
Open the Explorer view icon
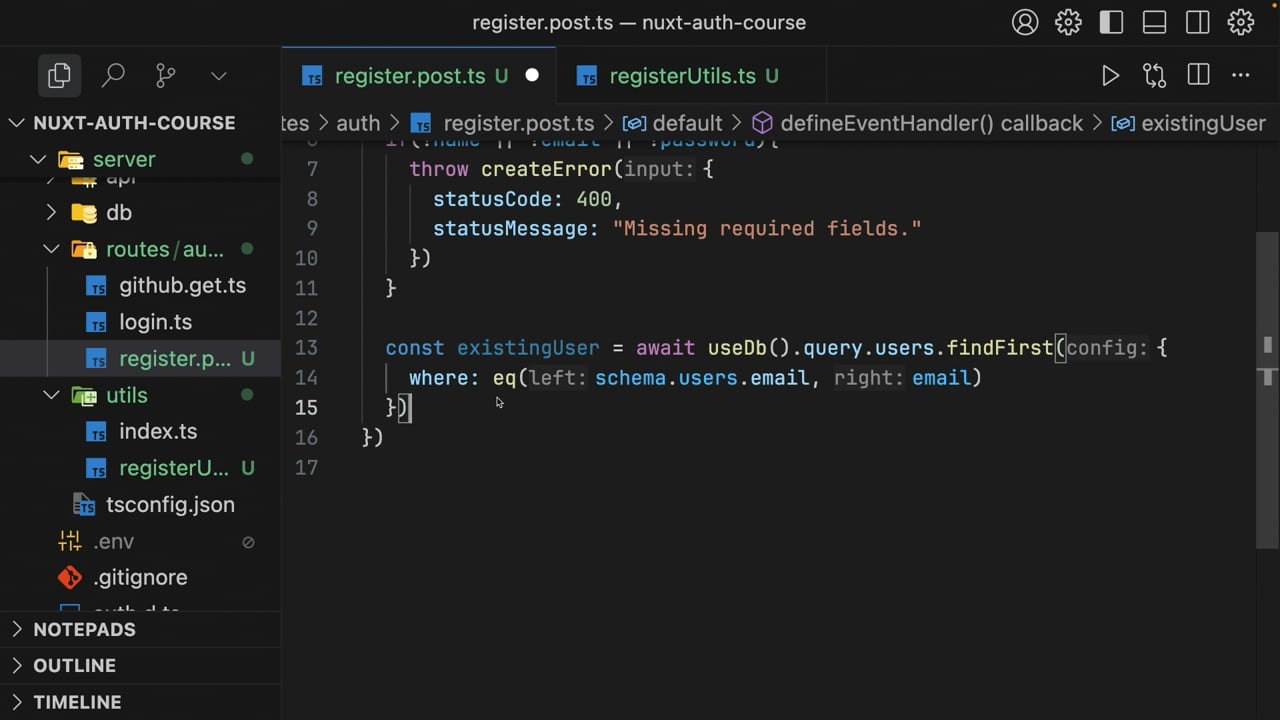[59, 75]
